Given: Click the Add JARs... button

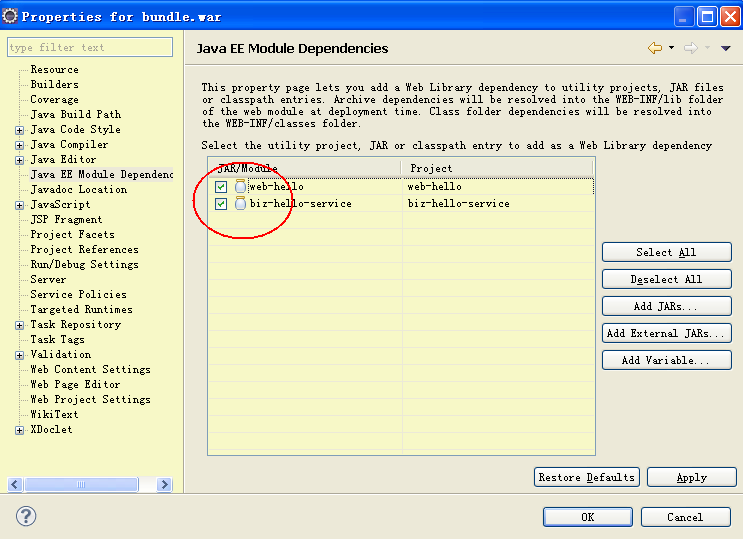Looking at the screenshot, I should click(667, 306).
